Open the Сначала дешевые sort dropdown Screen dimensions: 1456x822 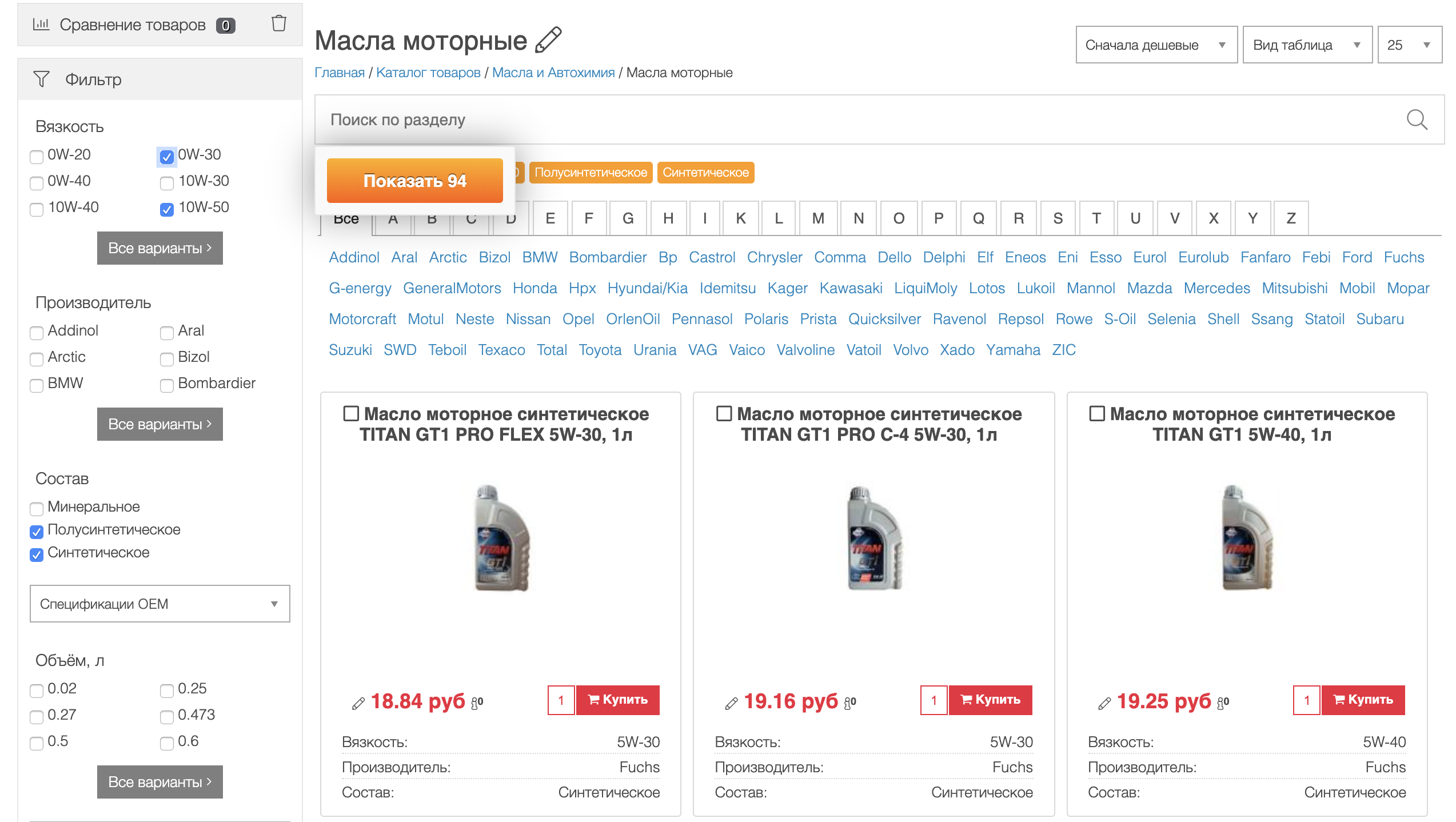click(1156, 45)
